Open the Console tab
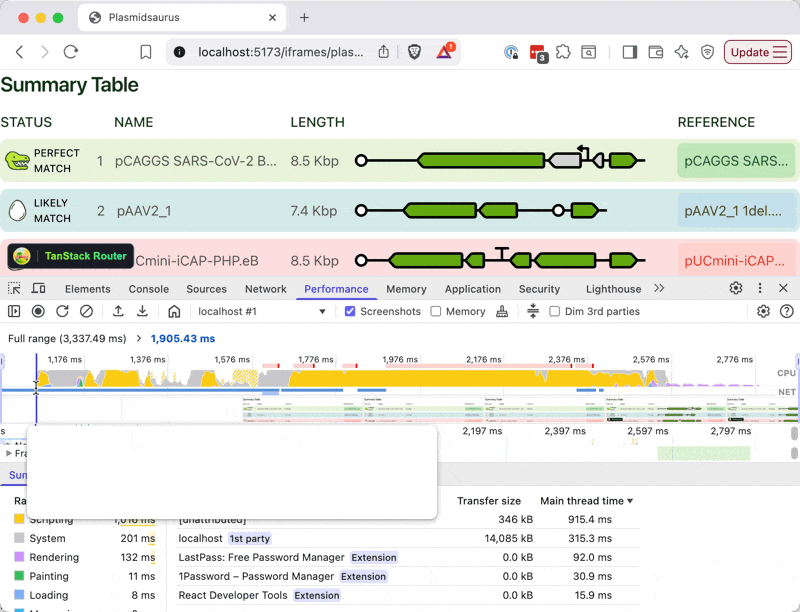Image resolution: width=800 pixels, height=612 pixels. tap(148, 289)
